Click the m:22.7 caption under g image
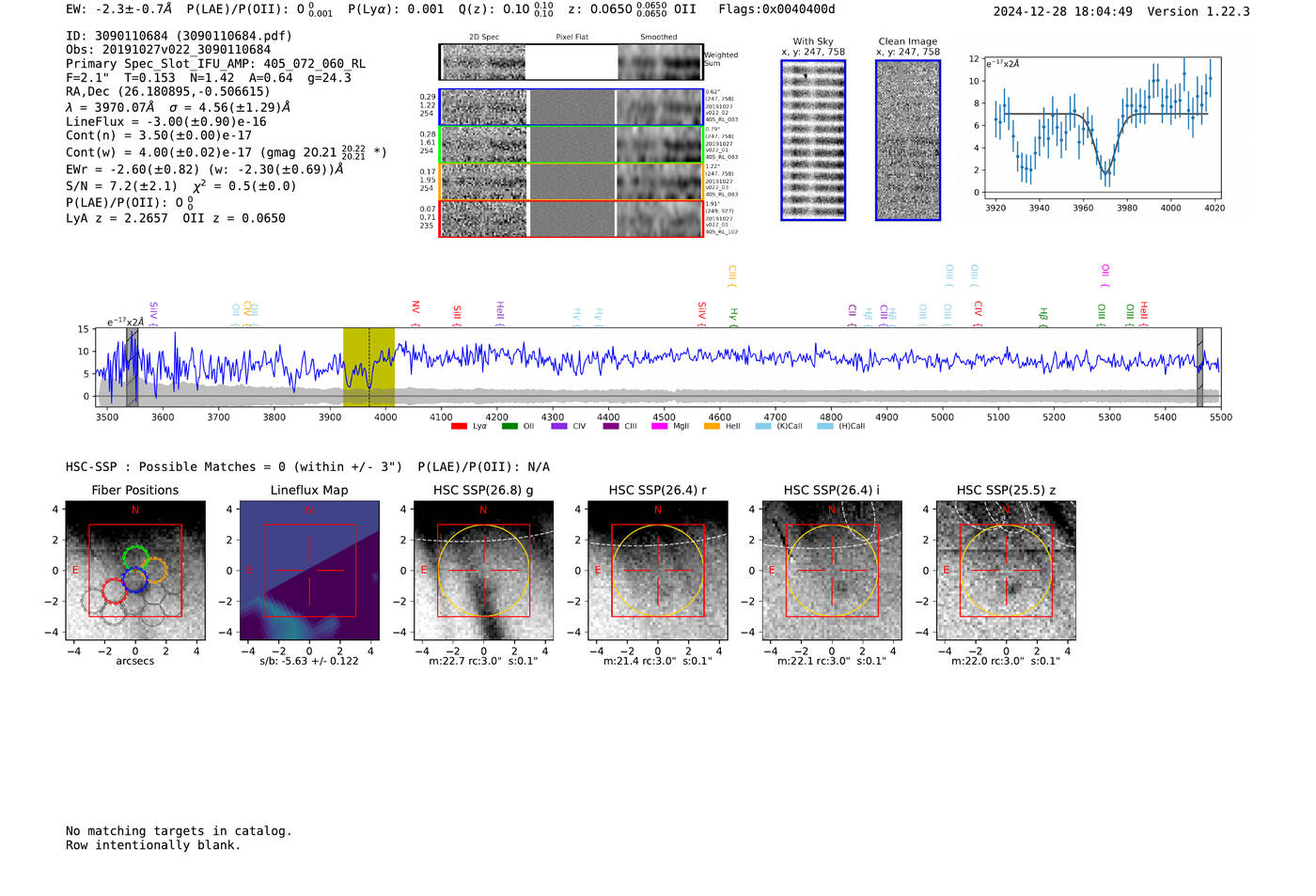 coord(483,661)
